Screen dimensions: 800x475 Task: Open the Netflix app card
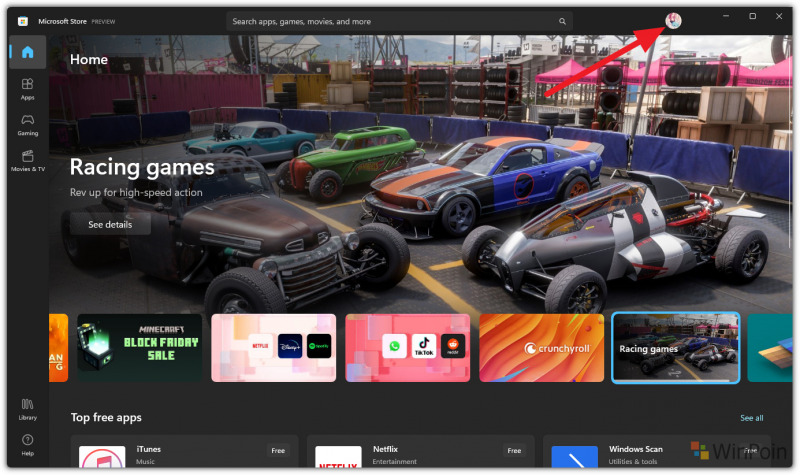point(420,452)
